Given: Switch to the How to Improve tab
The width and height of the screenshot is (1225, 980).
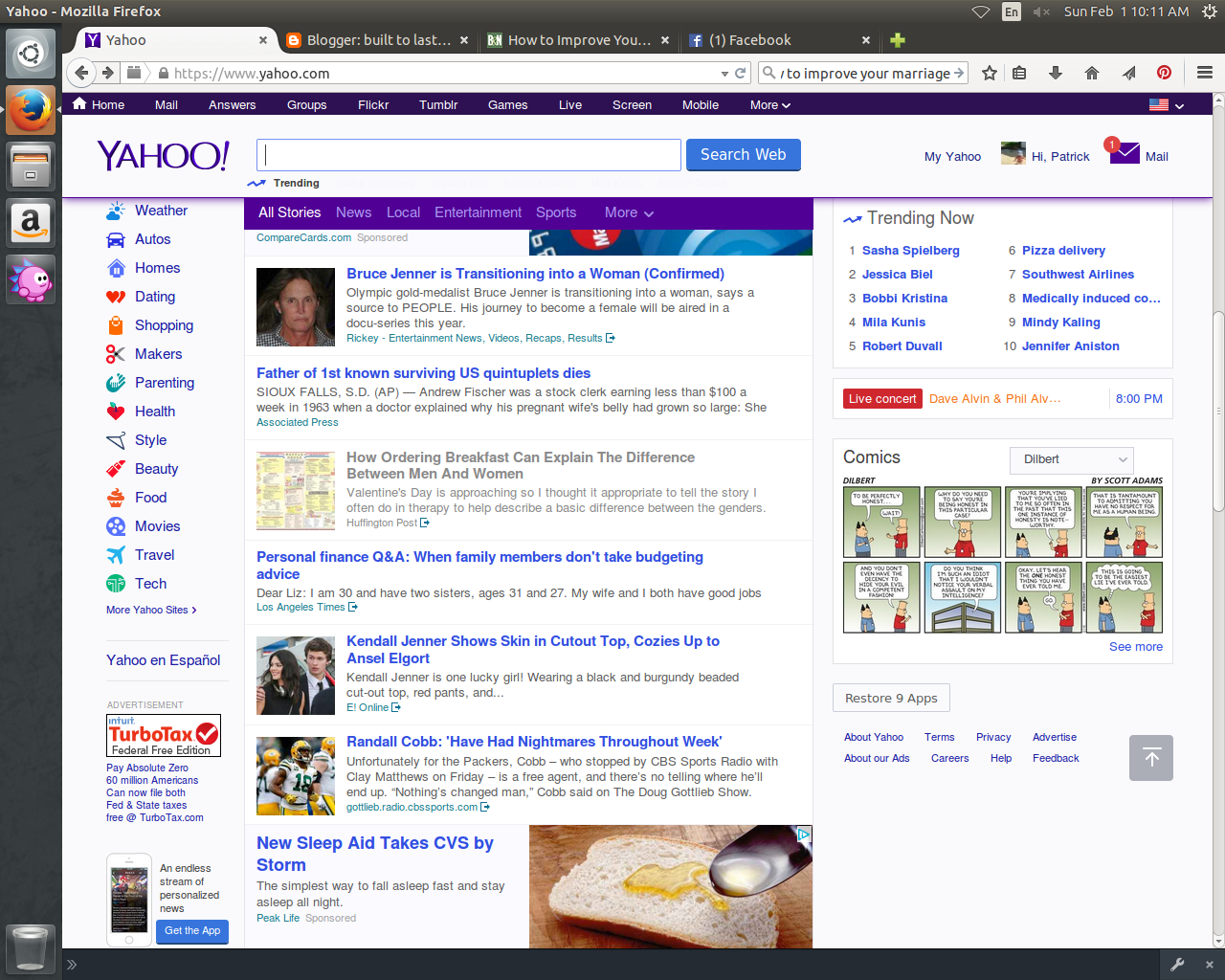Looking at the screenshot, I should pyautogui.click(x=579, y=40).
